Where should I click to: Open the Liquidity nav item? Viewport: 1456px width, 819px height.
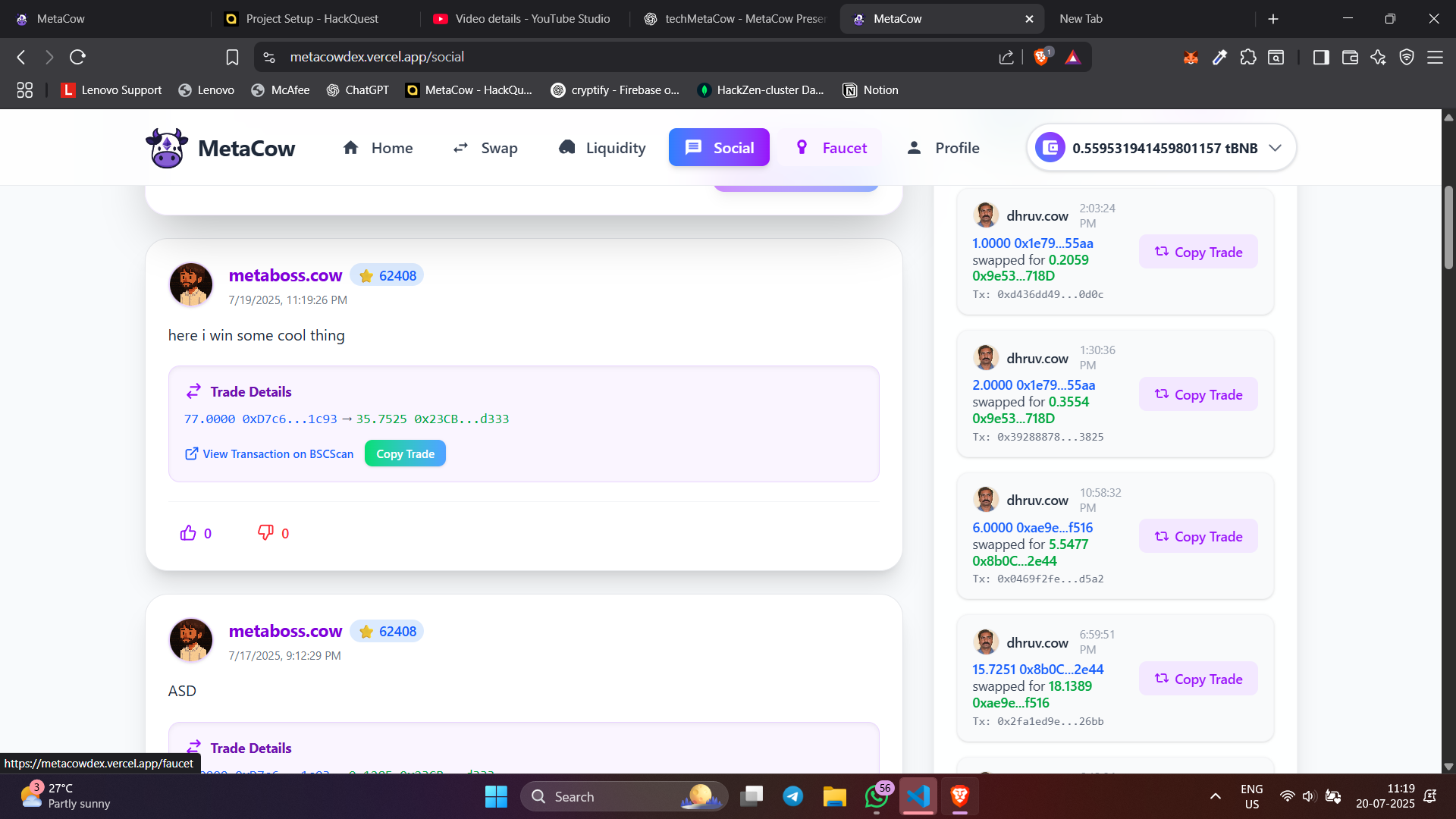point(602,148)
